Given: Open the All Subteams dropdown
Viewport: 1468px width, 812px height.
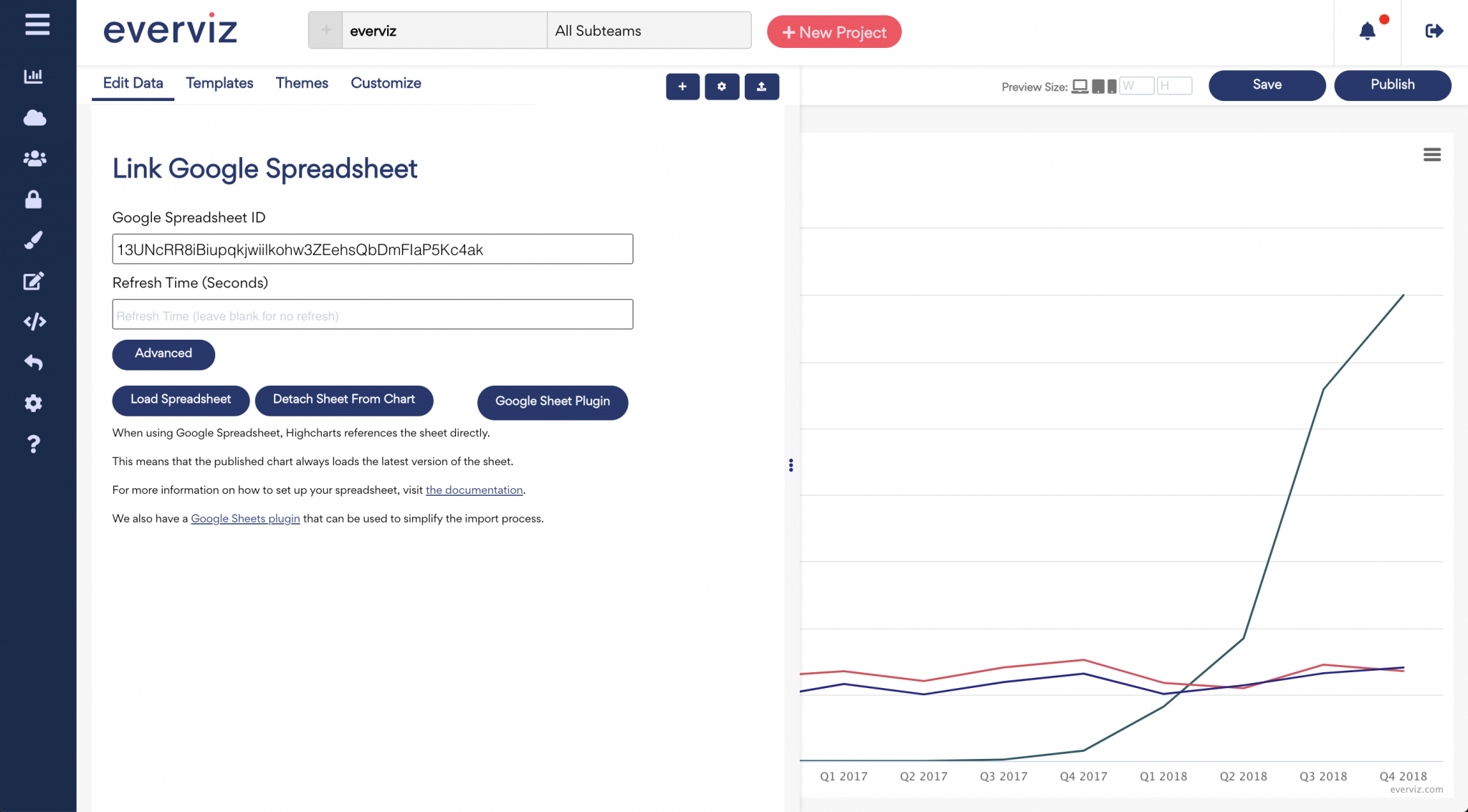Looking at the screenshot, I should (x=647, y=30).
